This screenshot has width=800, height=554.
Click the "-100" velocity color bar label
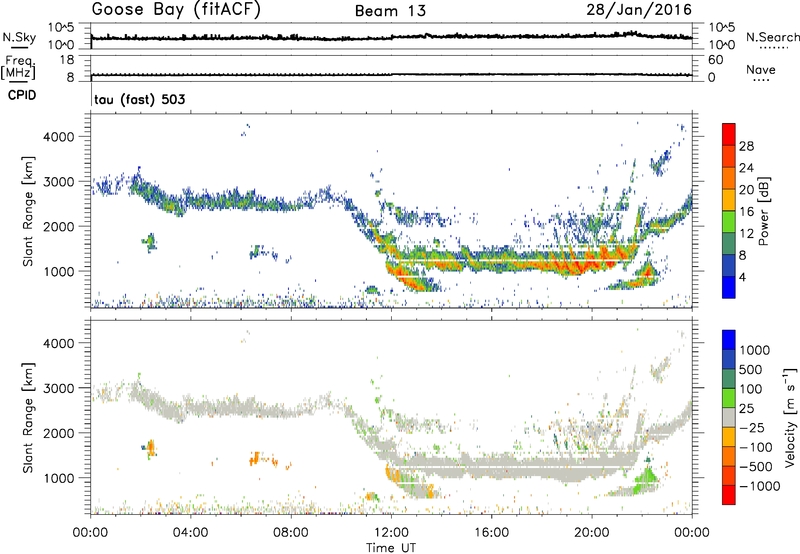pyautogui.click(x=755, y=447)
